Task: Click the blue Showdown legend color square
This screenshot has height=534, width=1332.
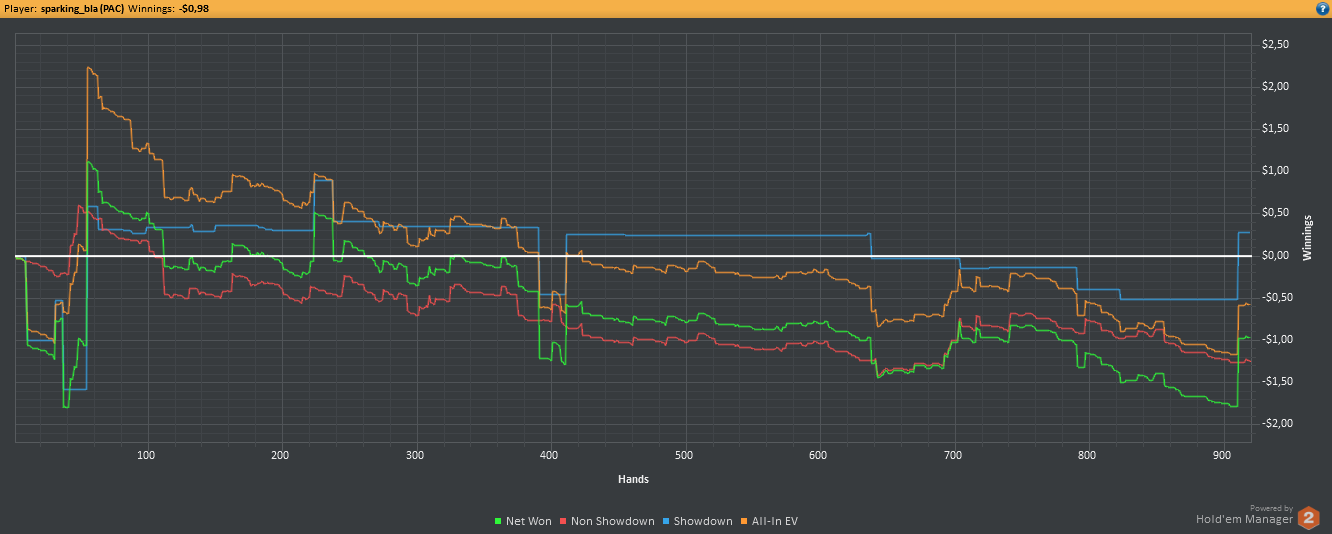Action: click(x=666, y=522)
